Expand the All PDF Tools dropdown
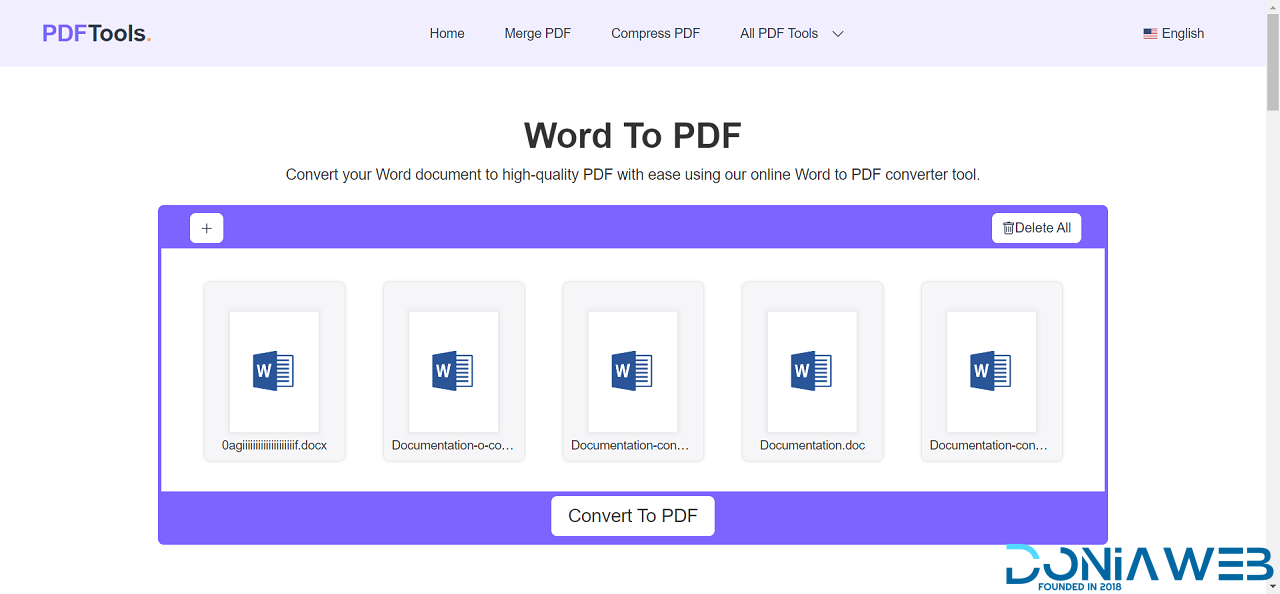Viewport: 1280px width, 594px height. pos(779,33)
